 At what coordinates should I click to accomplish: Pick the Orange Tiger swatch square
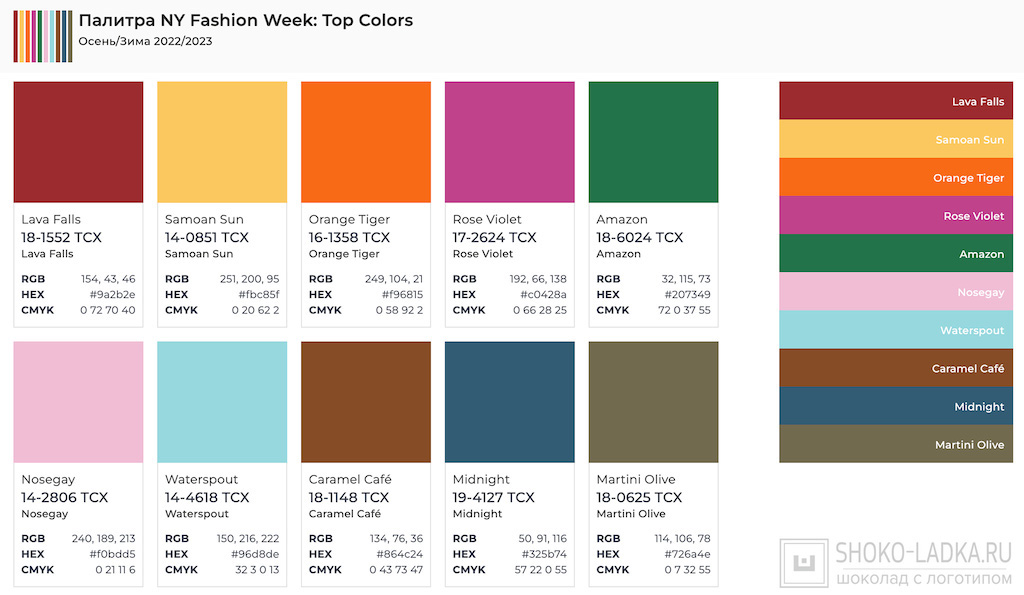(366, 142)
